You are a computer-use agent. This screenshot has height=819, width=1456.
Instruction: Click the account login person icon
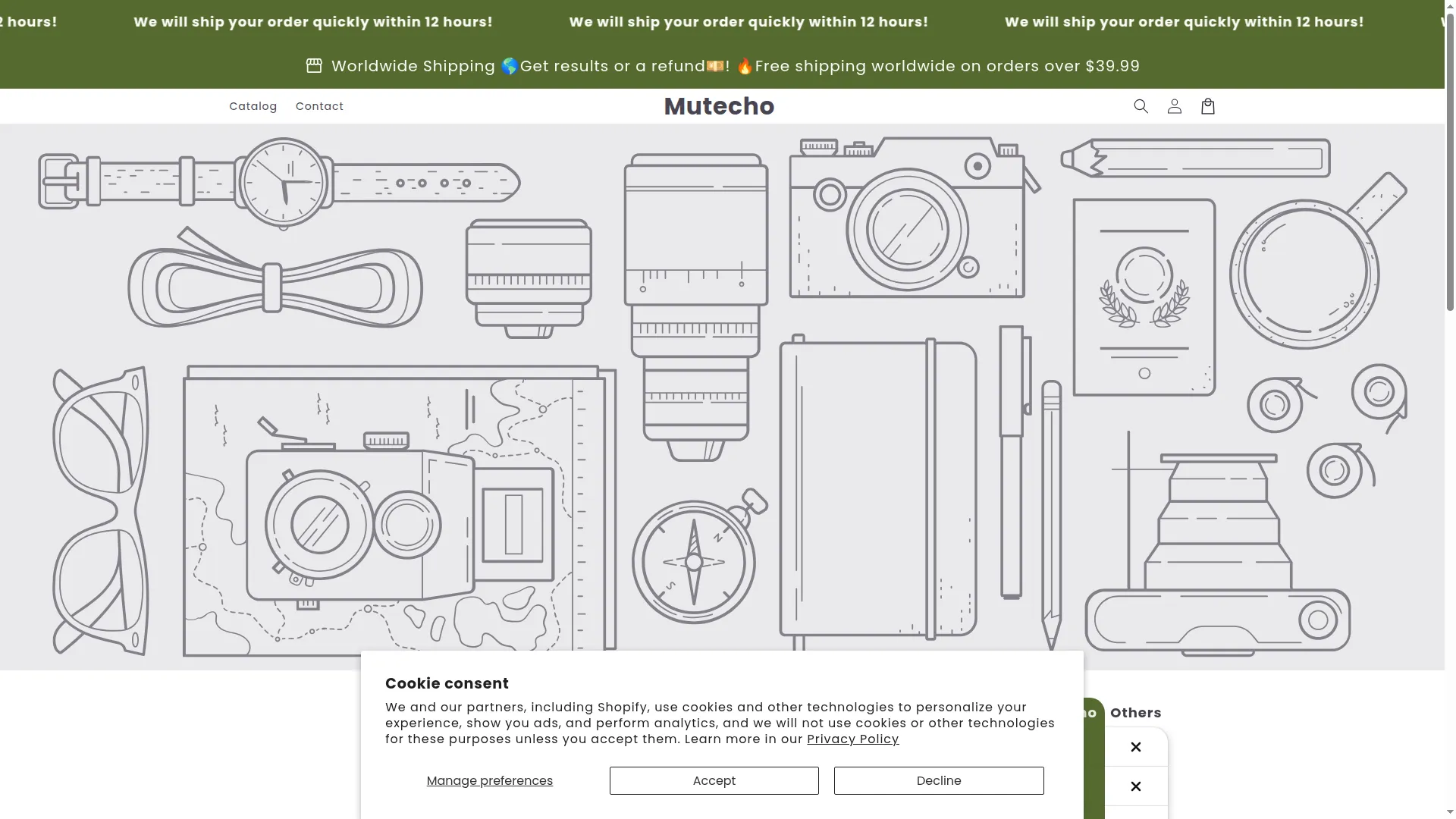pyautogui.click(x=1174, y=106)
